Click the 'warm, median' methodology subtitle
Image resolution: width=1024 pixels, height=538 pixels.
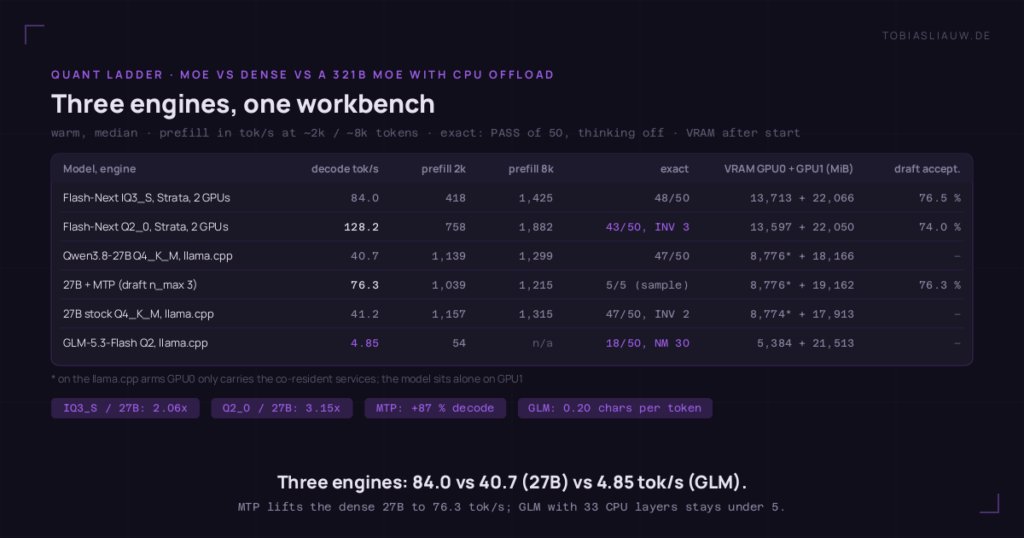pyautogui.click(x=425, y=133)
